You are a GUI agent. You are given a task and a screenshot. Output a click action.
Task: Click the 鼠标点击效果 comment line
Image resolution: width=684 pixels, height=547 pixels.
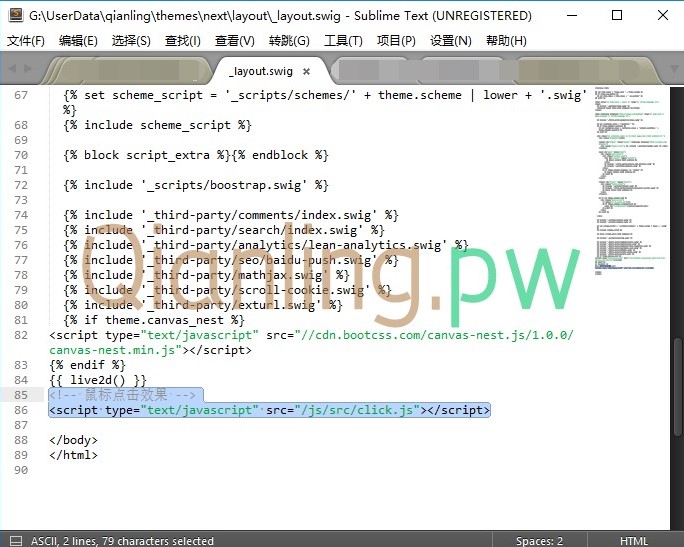pos(122,395)
